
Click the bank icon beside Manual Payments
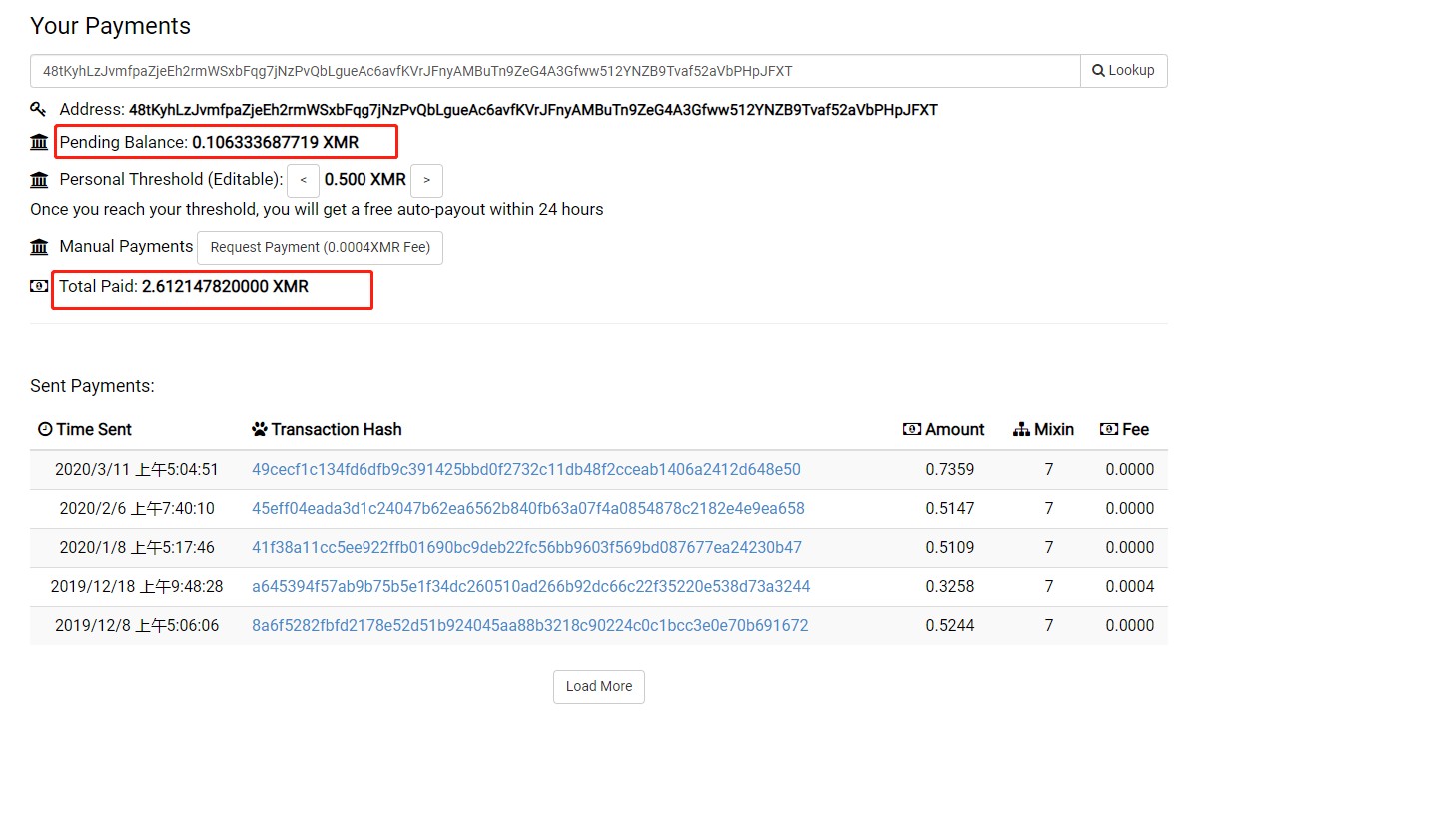pos(39,247)
